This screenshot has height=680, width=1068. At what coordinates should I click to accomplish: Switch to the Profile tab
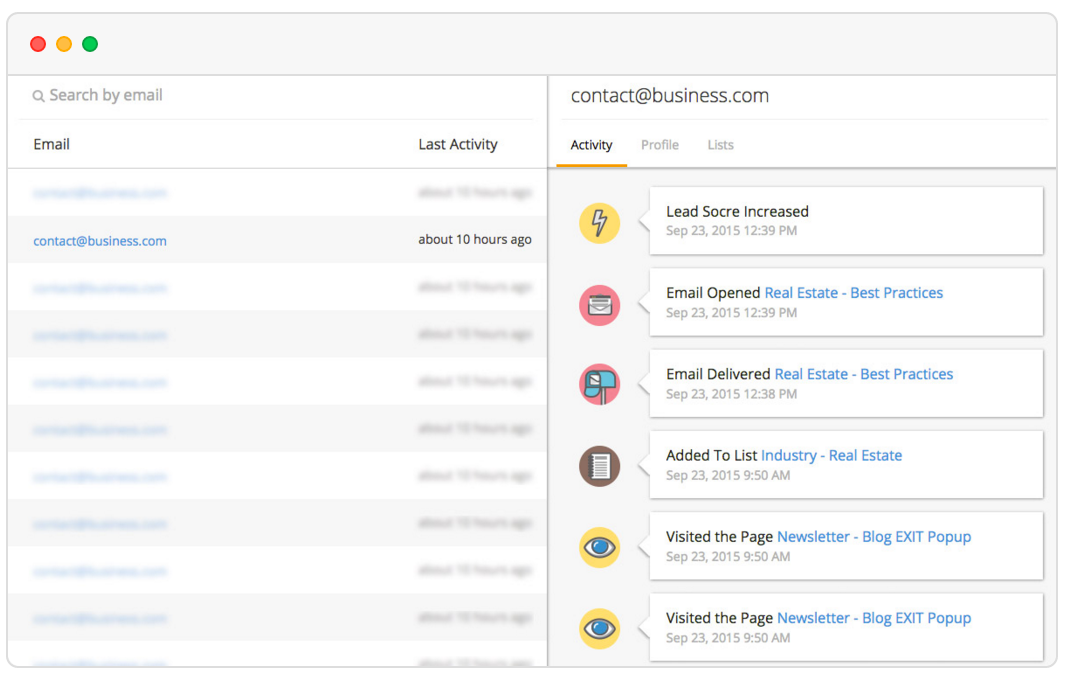pyautogui.click(x=660, y=145)
